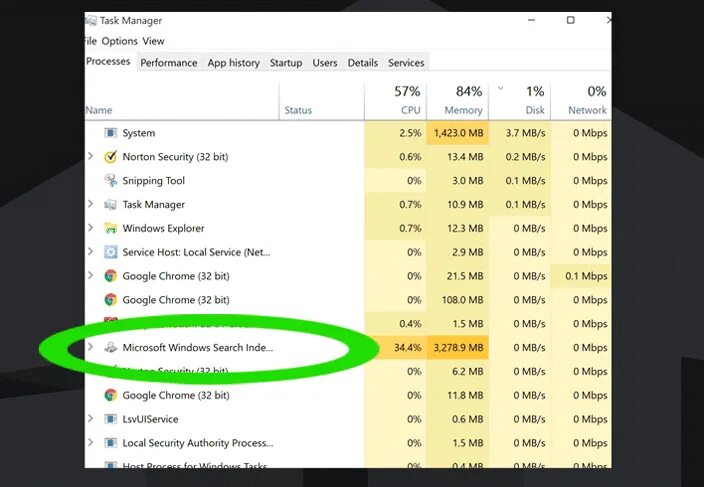Click the 3,278.9 MB memory cell

click(x=458, y=347)
